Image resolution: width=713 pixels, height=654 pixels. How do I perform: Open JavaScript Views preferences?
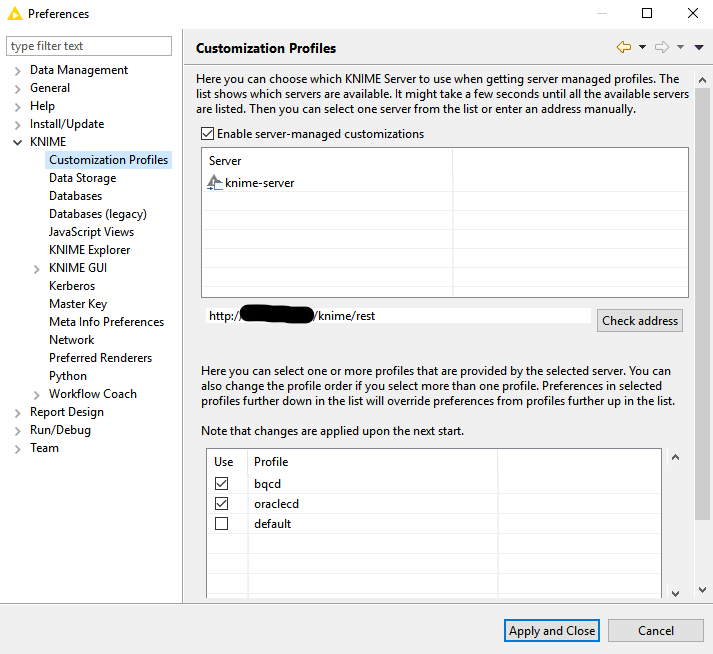[x=91, y=232]
